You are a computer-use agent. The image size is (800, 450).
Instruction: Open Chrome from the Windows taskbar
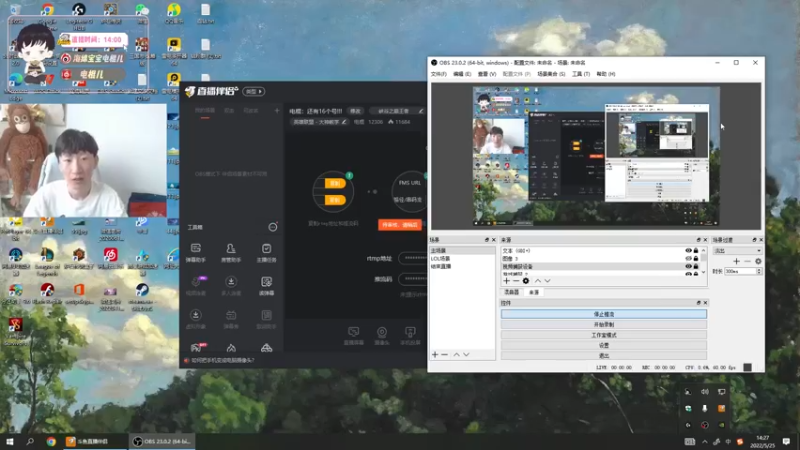click(x=51, y=441)
